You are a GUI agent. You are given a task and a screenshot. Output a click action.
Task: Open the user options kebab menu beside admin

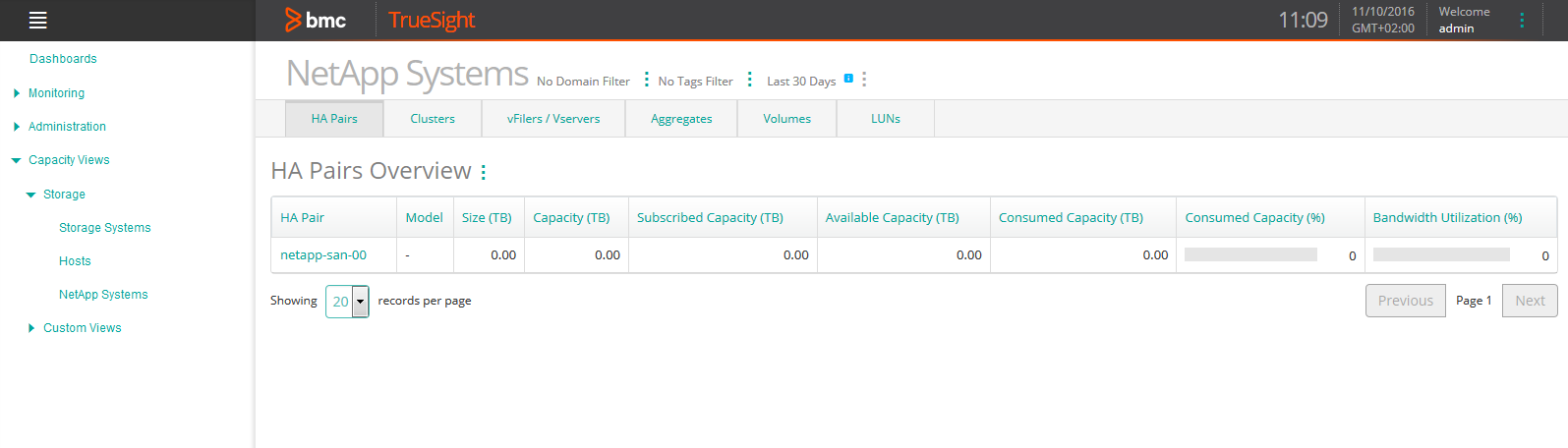click(x=1522, y=20)
